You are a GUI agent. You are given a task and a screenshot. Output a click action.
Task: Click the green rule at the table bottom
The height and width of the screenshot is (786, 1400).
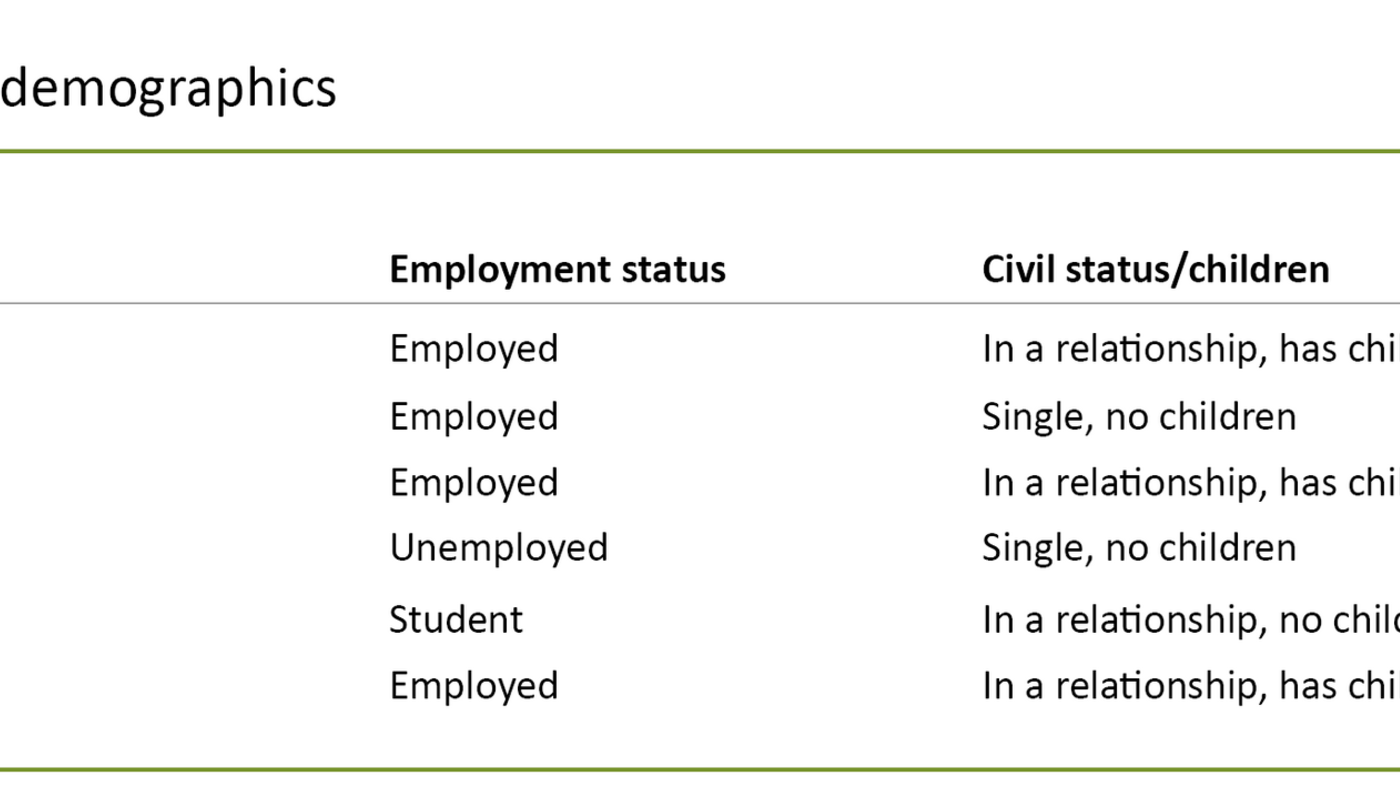(x=700, y=769)
